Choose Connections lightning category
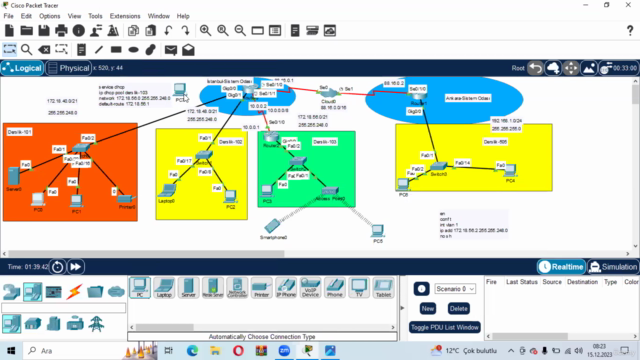 pyautogui.click(x=74, y=291)
